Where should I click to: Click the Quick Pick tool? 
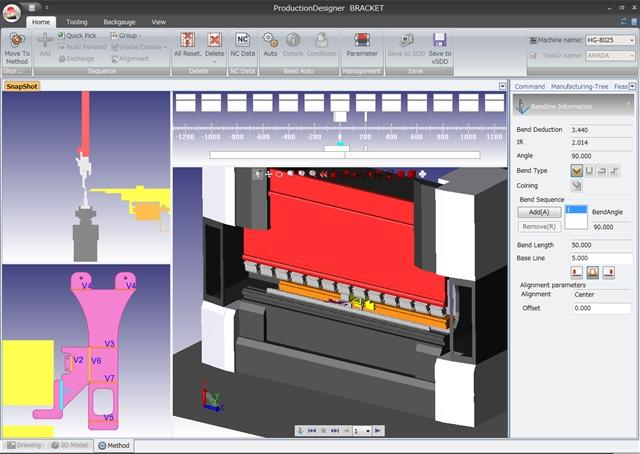(x=77, y=36)
